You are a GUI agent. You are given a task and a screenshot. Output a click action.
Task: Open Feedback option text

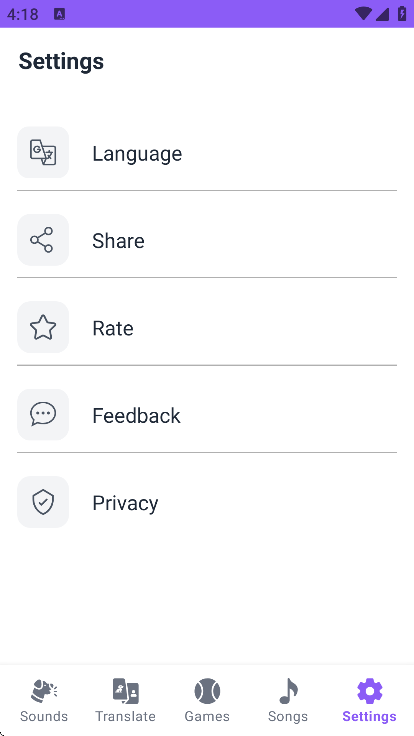click(137, 416)
